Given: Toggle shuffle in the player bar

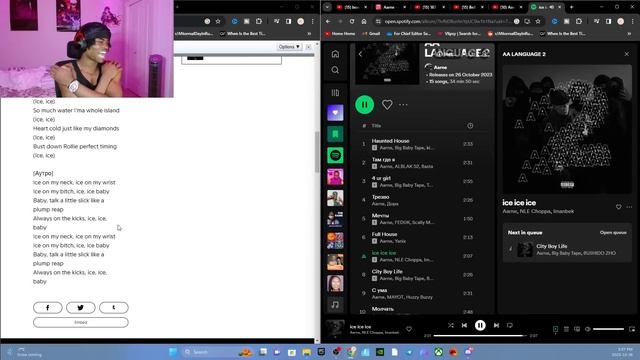Looking at the screenshot, I should coord(451,325).
